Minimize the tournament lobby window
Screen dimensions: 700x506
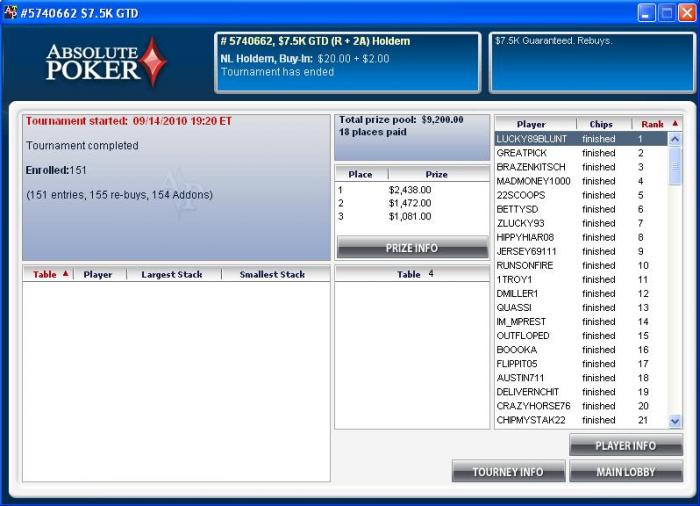tap(646, 13)
